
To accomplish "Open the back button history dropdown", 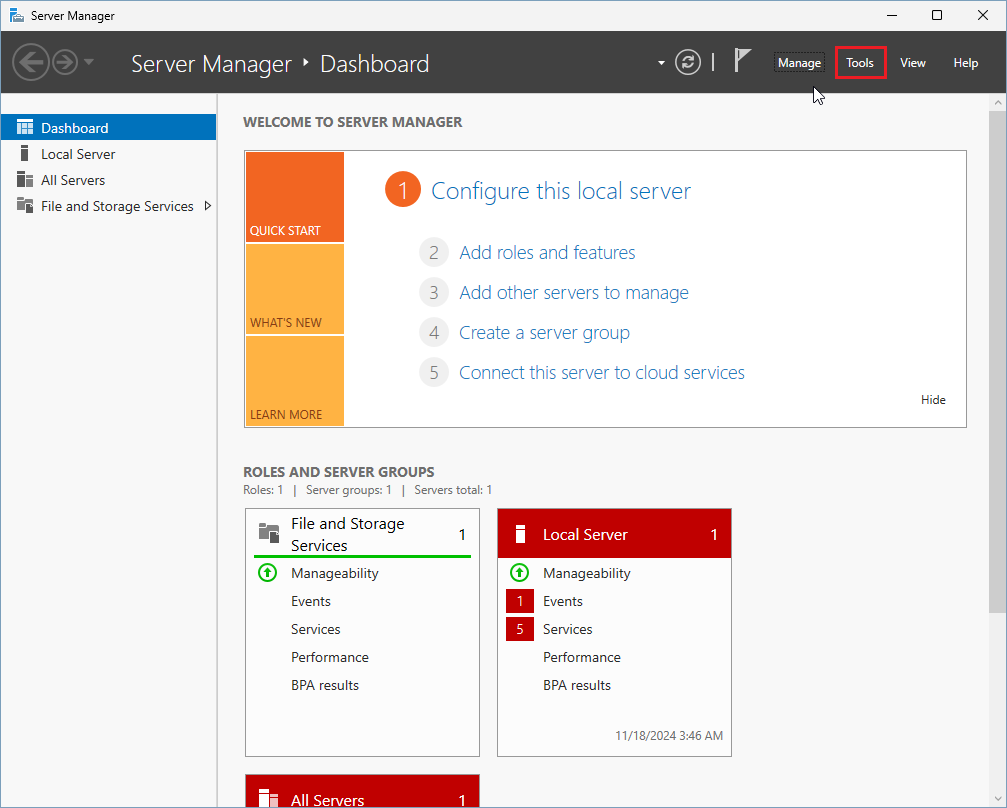I will 86,62.
